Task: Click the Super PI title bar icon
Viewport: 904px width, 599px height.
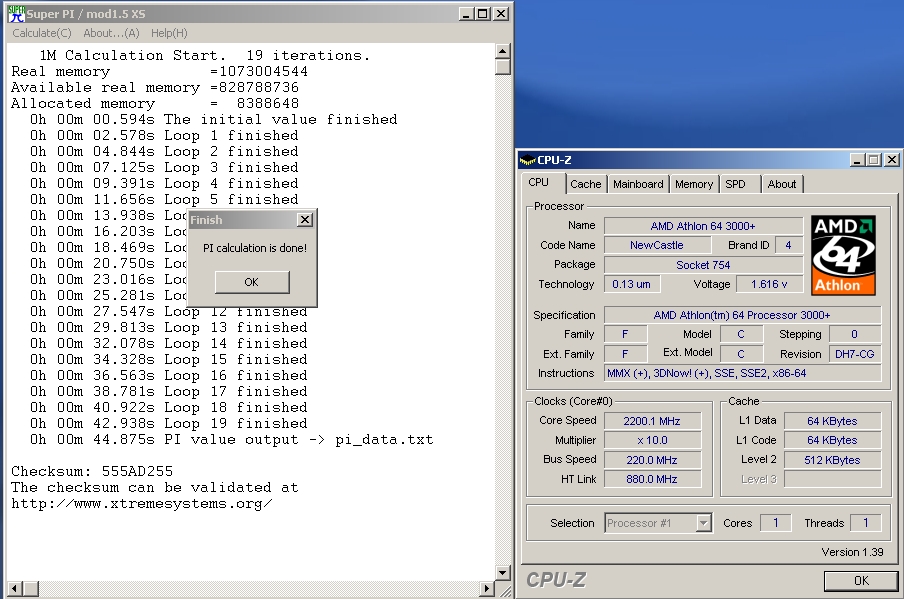Action: 16,14
